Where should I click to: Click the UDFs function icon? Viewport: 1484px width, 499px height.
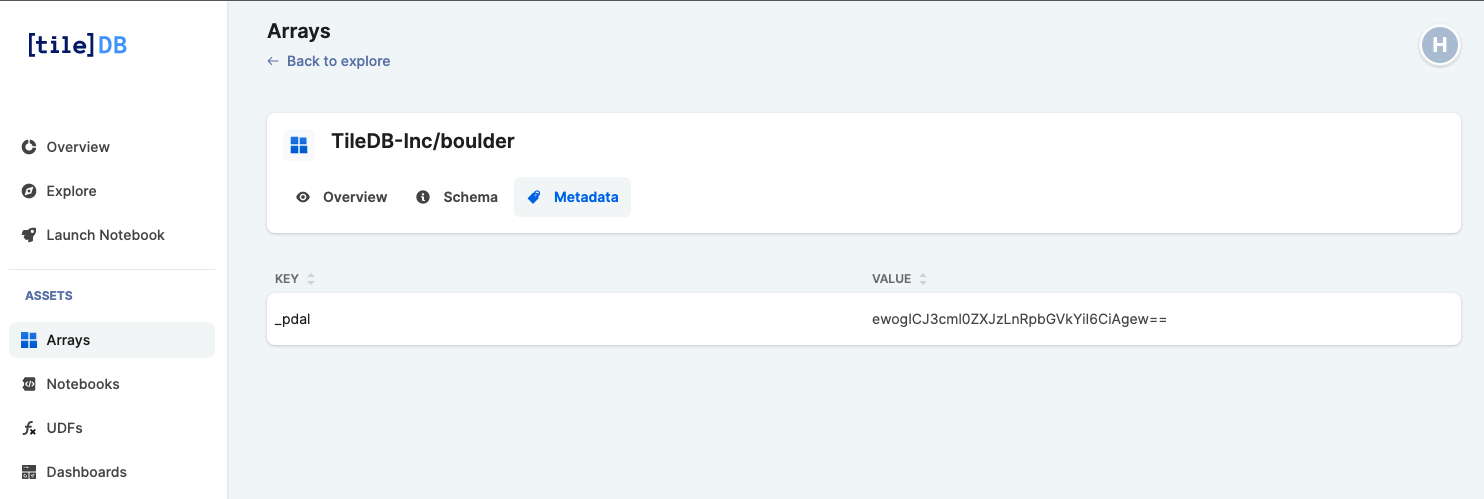click(x=29, y=428)
